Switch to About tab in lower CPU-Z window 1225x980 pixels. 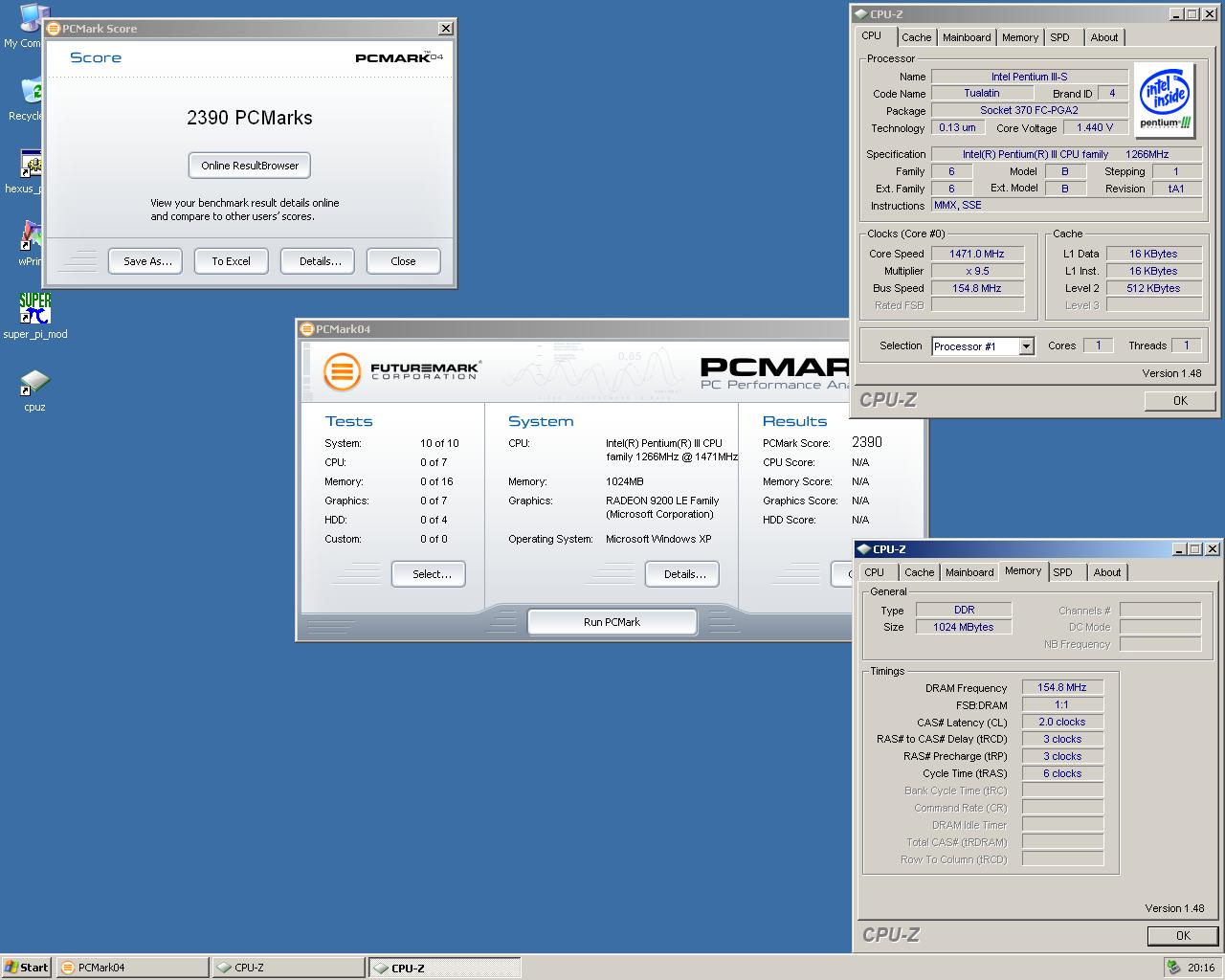(1107, 572)
